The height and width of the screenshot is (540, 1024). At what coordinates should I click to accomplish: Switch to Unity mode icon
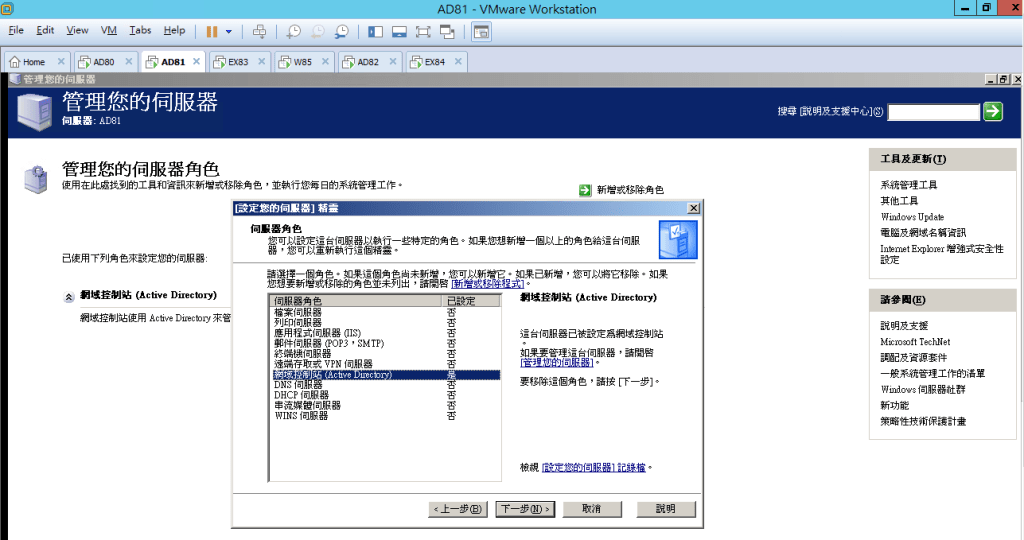pyautogui.click(x=447, y=31)
